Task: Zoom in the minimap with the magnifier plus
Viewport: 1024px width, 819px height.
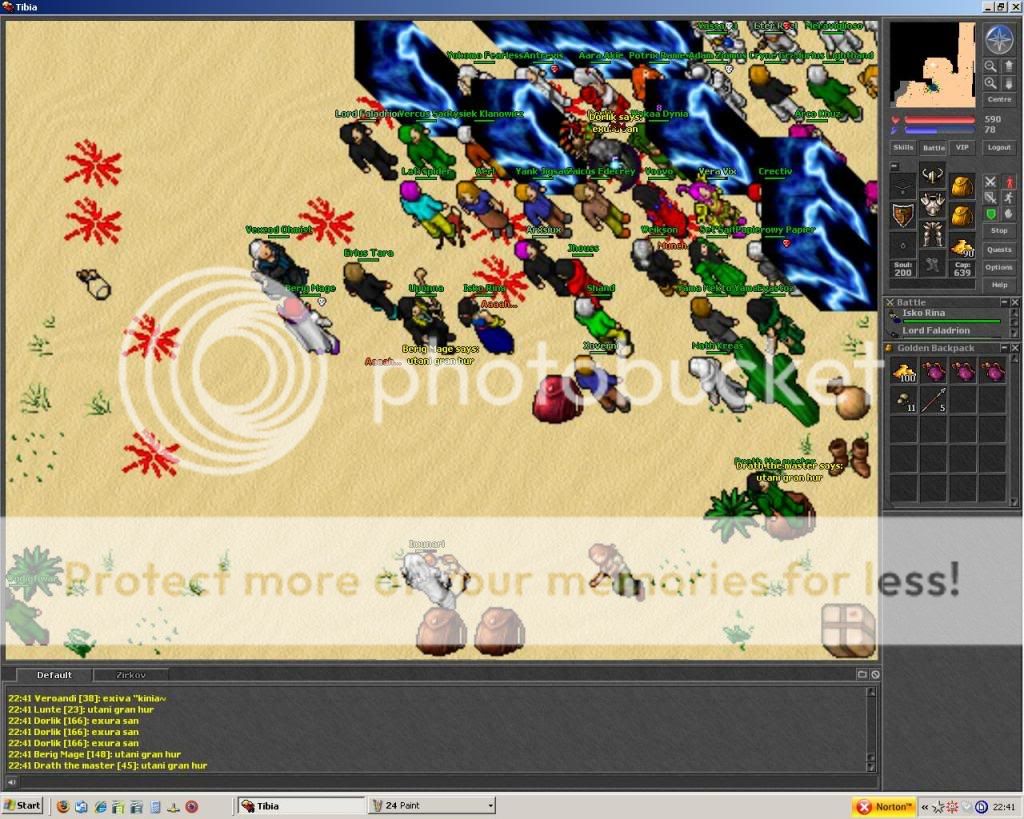Action: (991, 84)
